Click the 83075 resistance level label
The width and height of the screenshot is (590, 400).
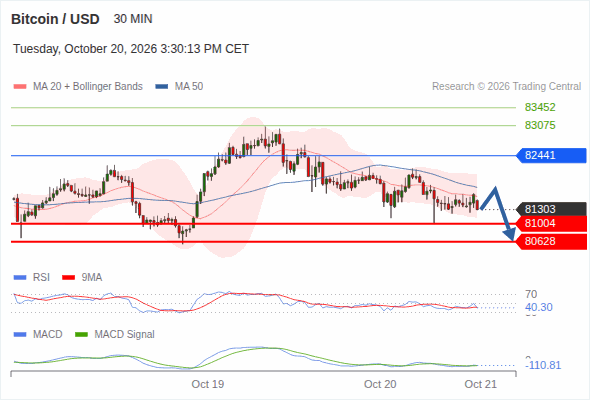coord(540,125)
